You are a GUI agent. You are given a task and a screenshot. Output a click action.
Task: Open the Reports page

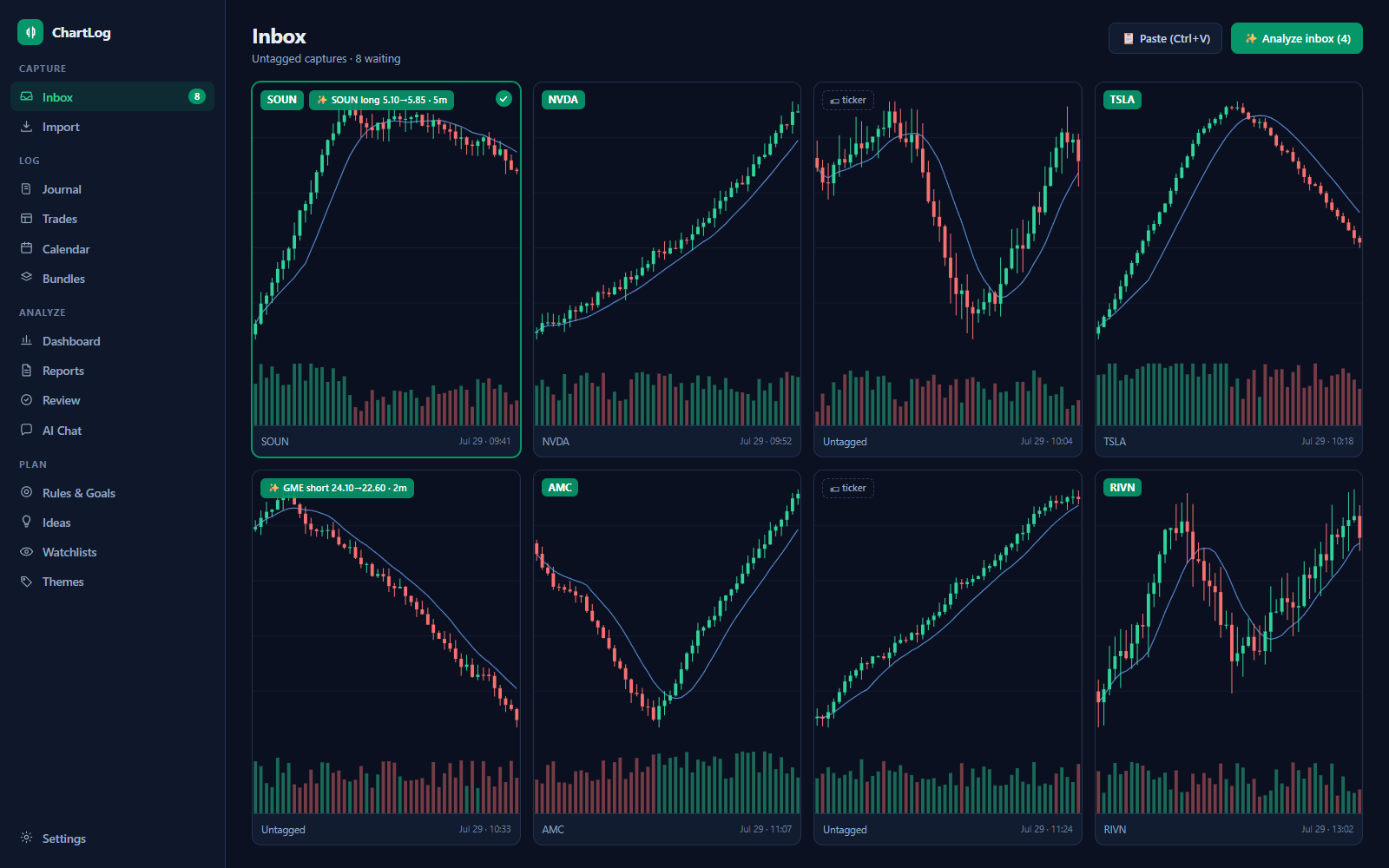click(112, 370)
